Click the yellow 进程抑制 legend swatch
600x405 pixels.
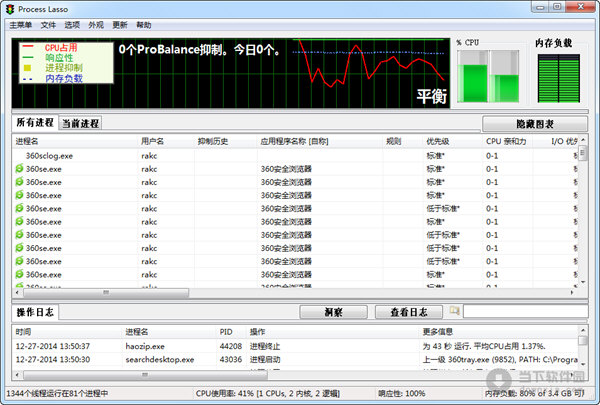click(x=28, y=68)
